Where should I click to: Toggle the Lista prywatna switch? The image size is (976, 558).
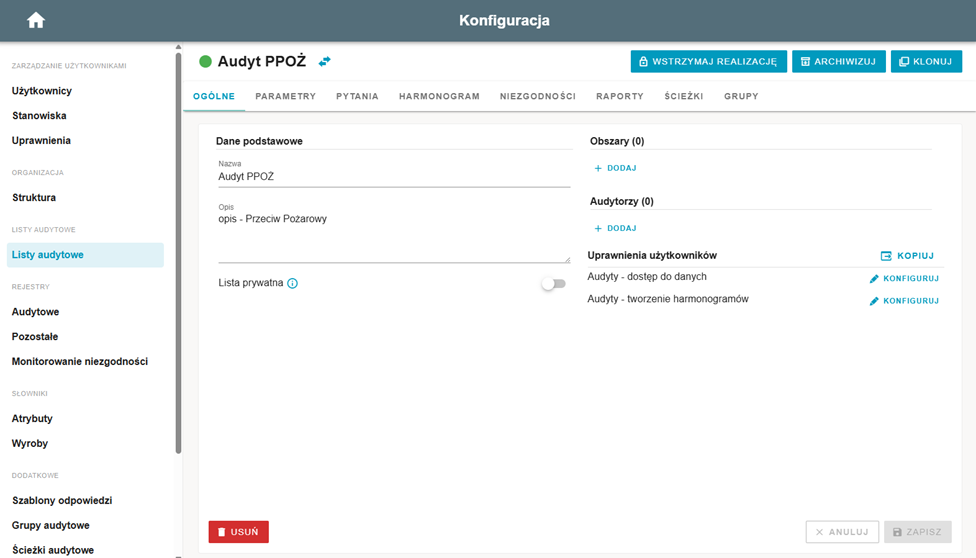pyautogui.click(x=553, y=284)
